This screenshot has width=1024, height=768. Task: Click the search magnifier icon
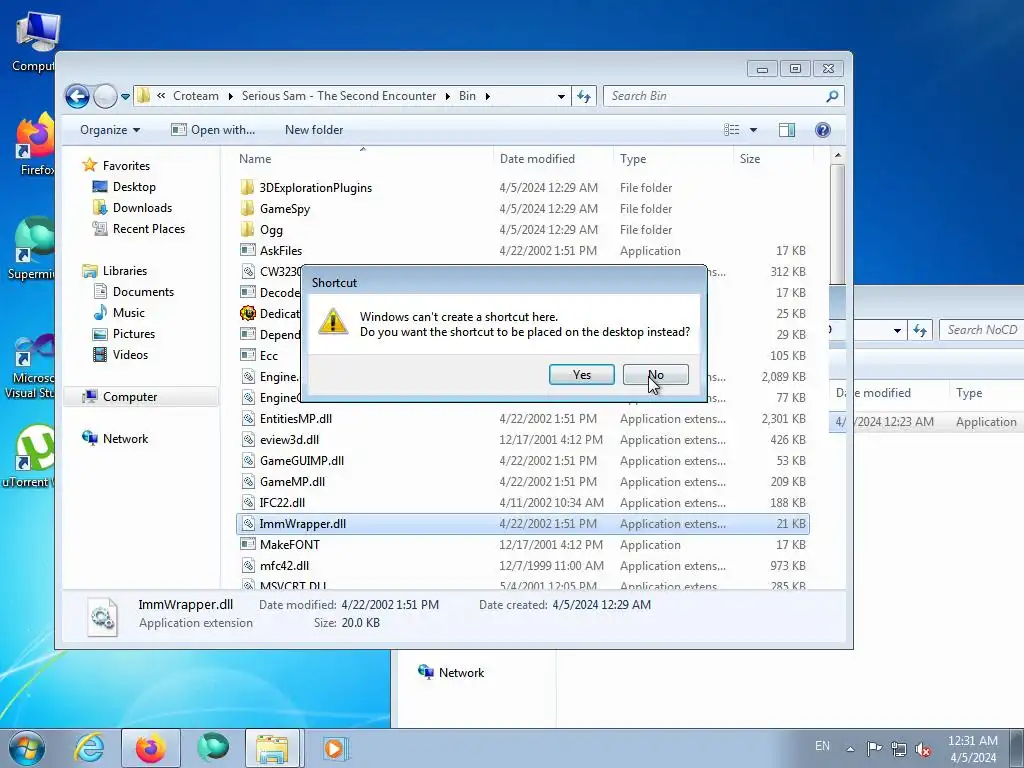832,97
